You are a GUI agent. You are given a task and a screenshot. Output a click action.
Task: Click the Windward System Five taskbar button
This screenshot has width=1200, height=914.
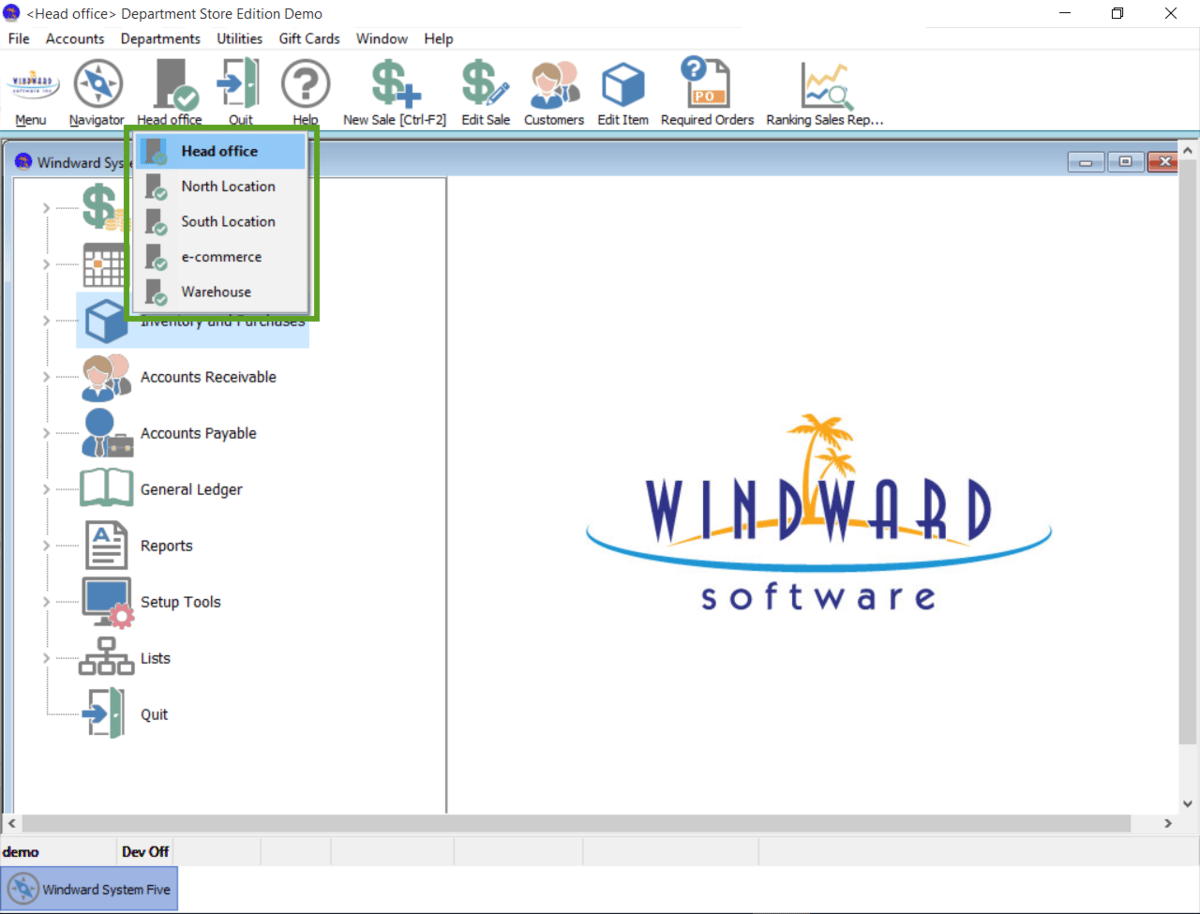[x=90, y=889]
